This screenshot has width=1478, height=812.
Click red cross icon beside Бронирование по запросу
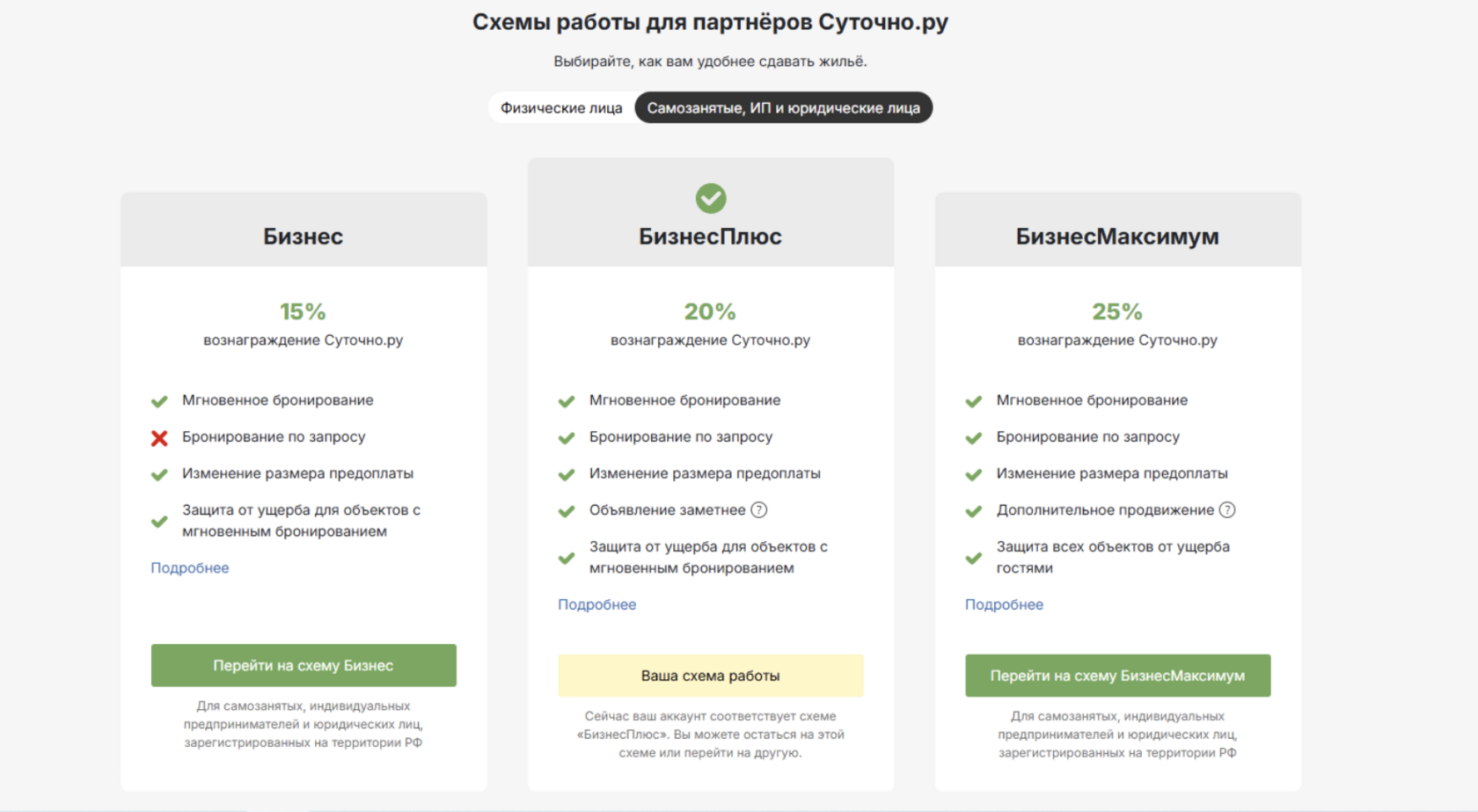tap(159, 438)
